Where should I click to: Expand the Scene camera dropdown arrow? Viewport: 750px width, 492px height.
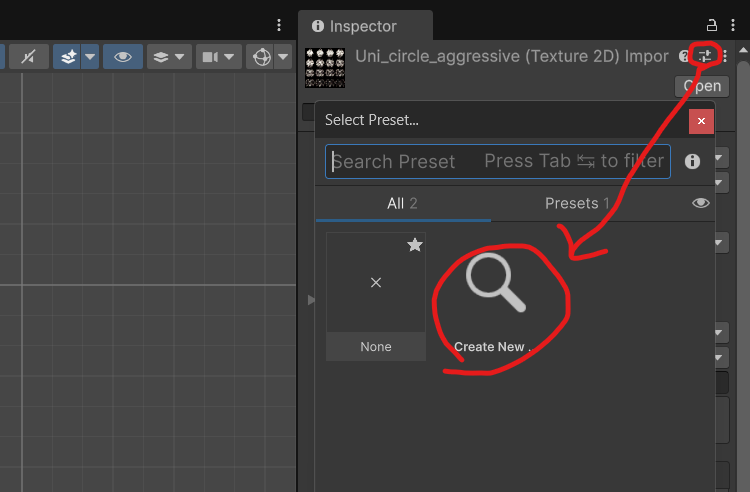(230, 57)
